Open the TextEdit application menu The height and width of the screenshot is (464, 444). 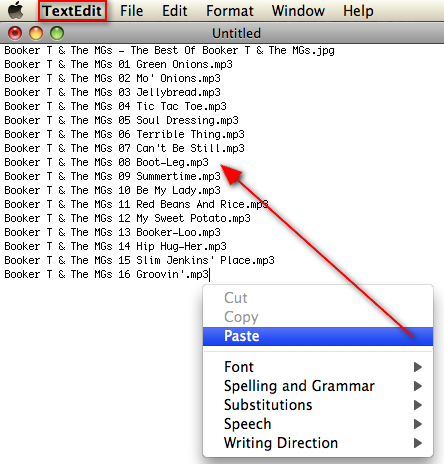72,11
